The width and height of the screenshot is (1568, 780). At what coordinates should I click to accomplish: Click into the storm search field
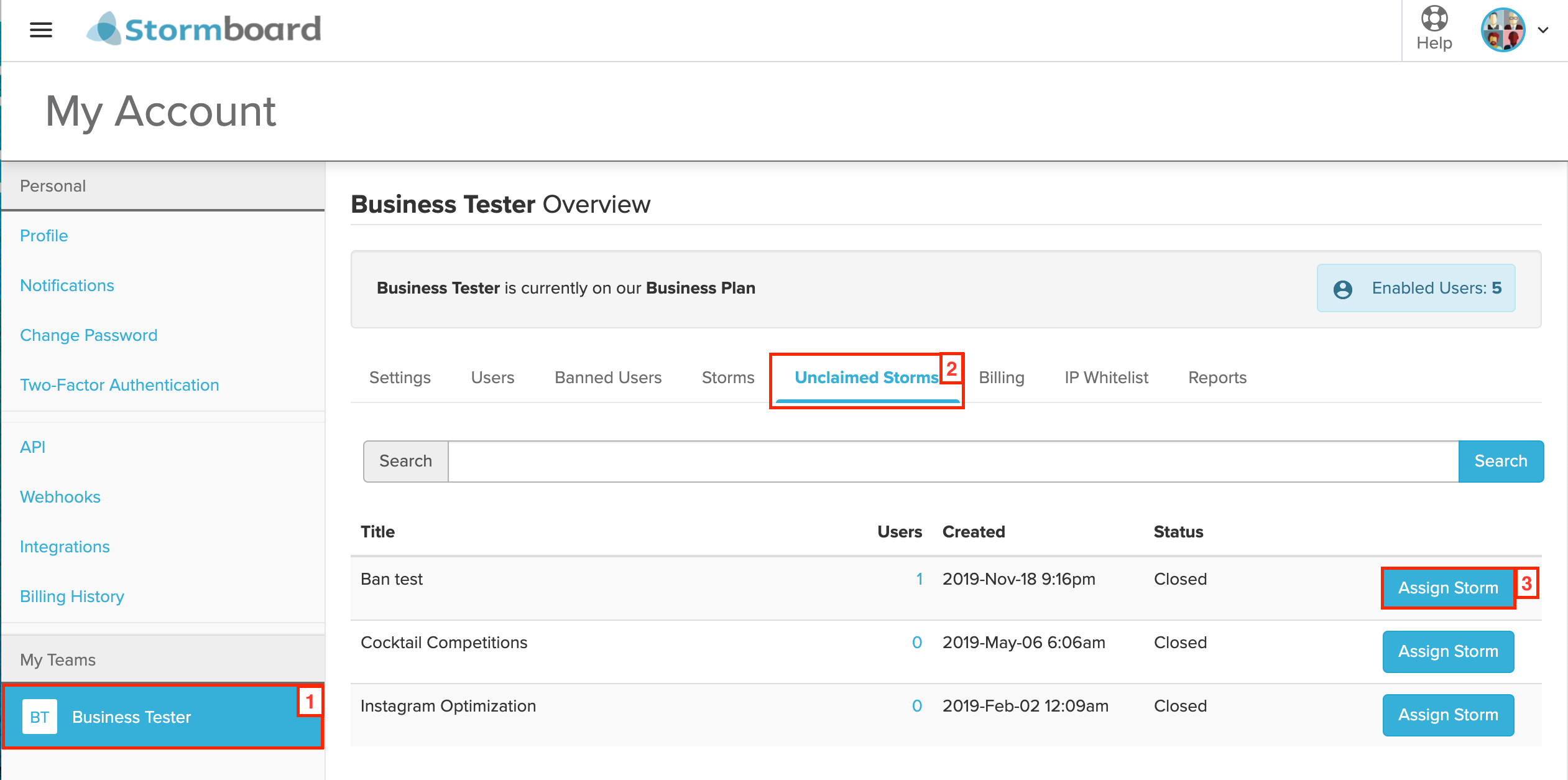coord(953,461)
